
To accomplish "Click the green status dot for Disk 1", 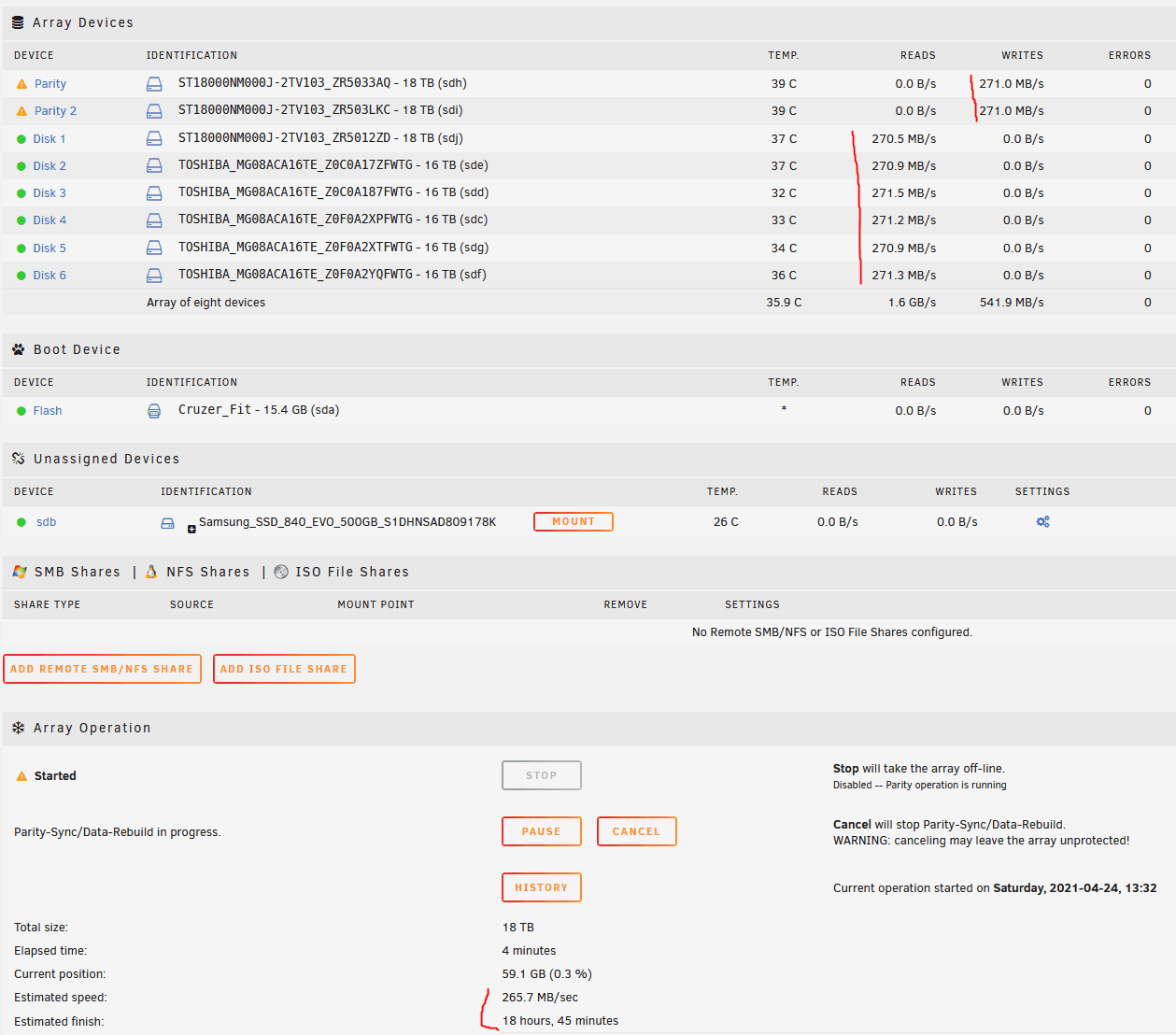I will pos(21,139).
